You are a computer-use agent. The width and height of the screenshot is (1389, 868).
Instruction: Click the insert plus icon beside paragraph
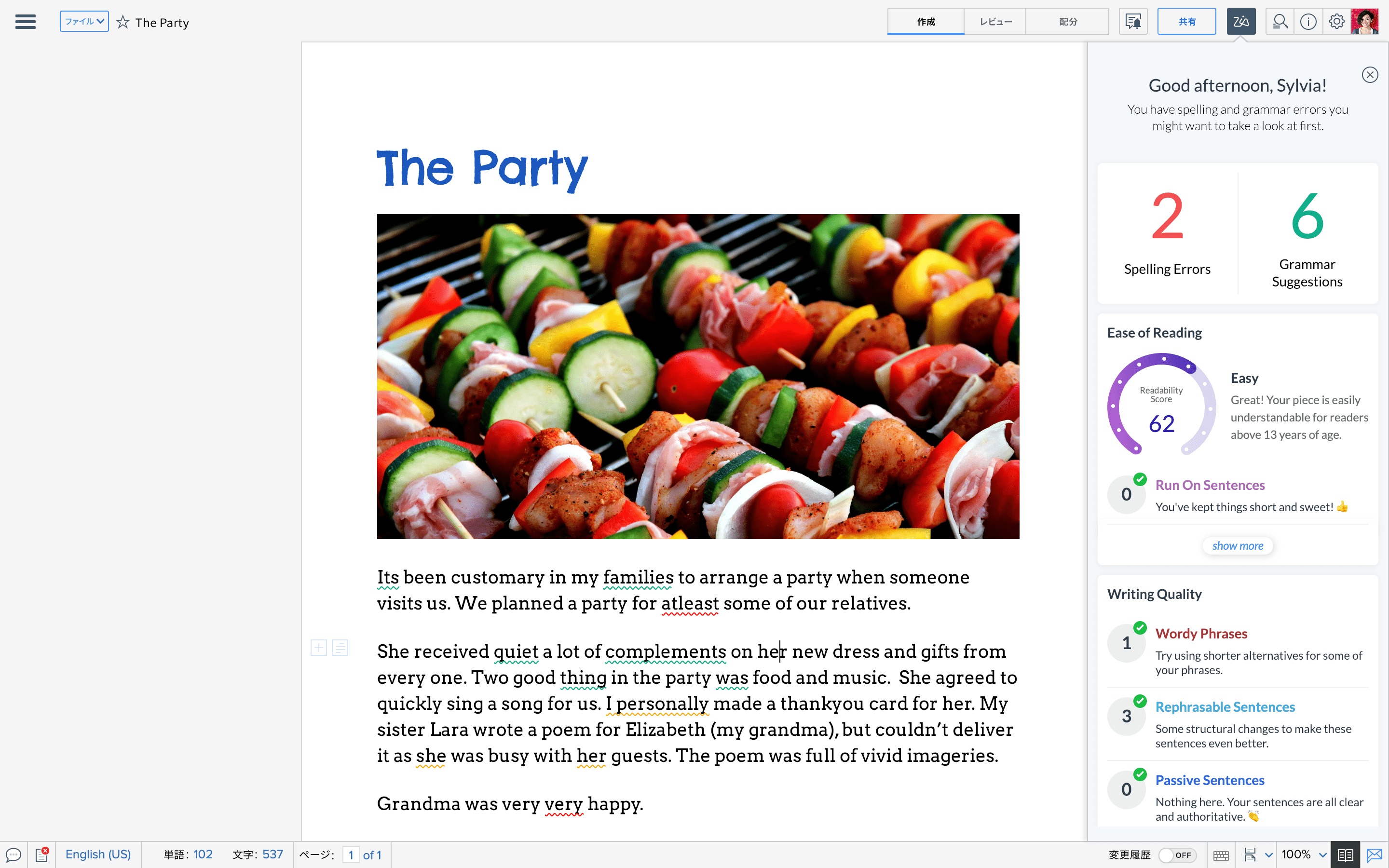318,648
